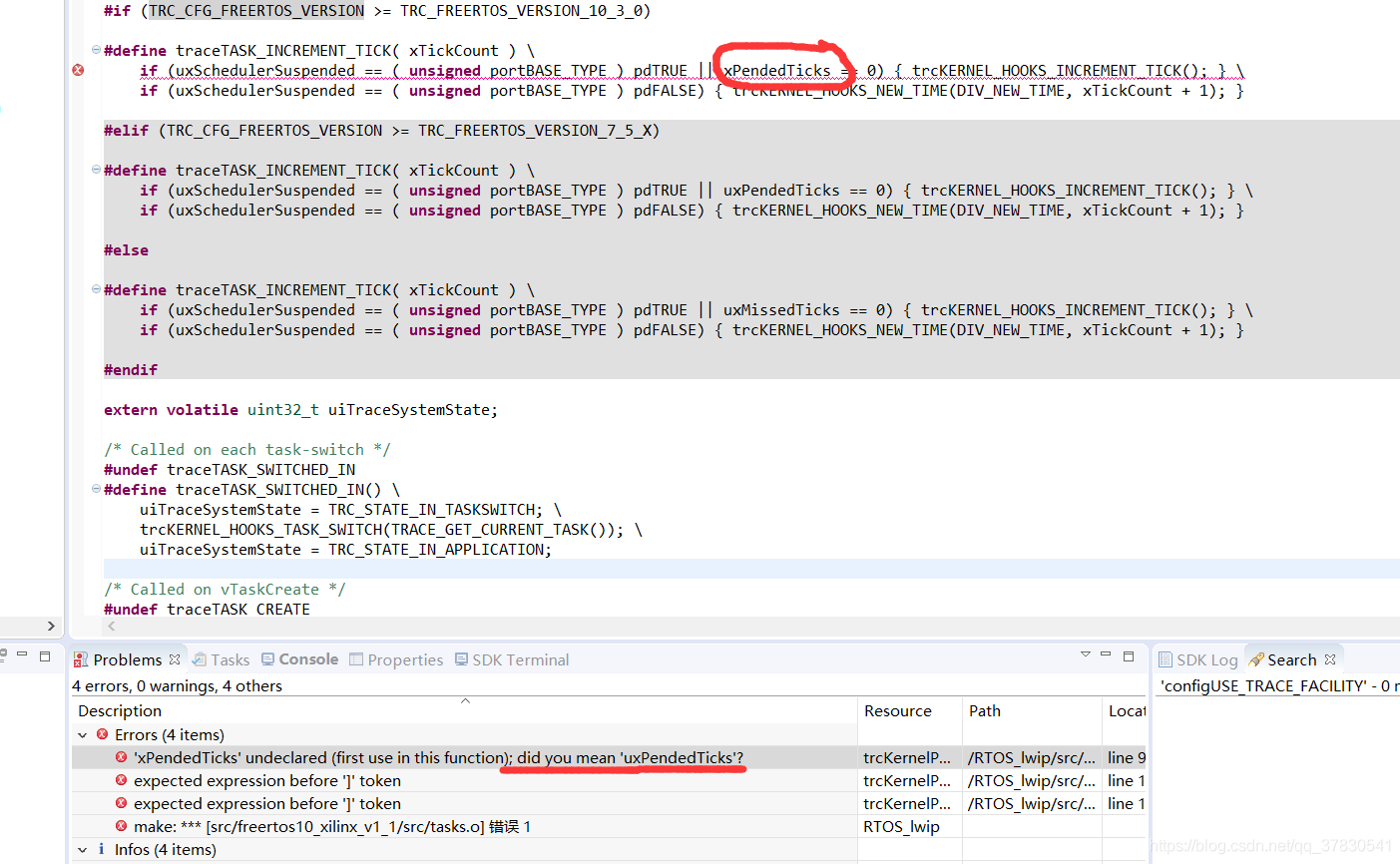Maximize the left-side panel beside Problems
This screenshot has height=864, width=1400.
point(45,655)
